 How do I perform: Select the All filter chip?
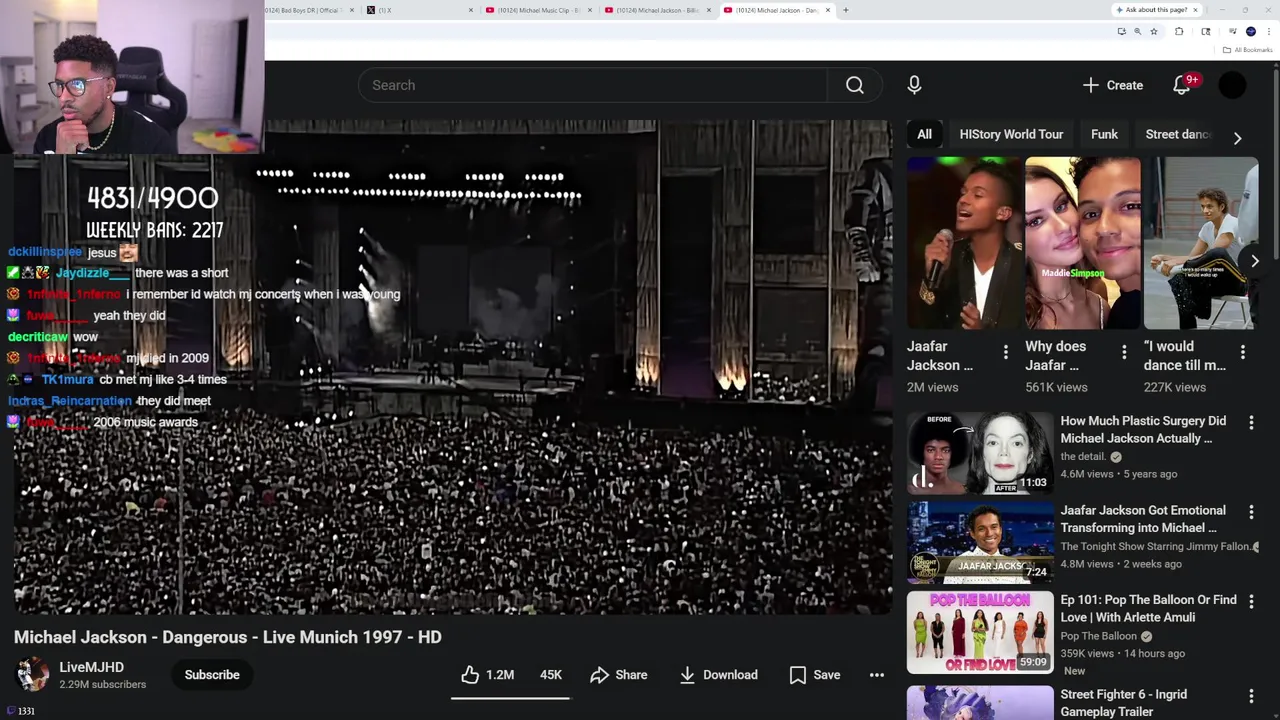(x=925, y=134)
